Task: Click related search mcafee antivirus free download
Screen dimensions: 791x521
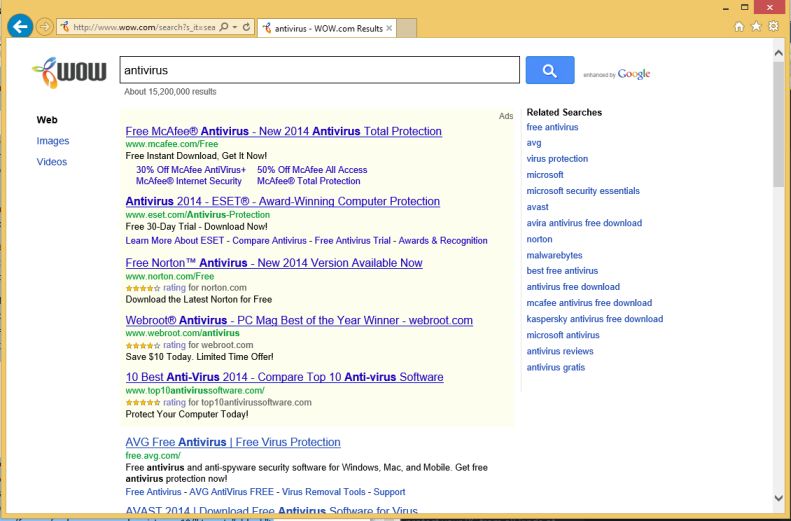Action: pos(589,303)
